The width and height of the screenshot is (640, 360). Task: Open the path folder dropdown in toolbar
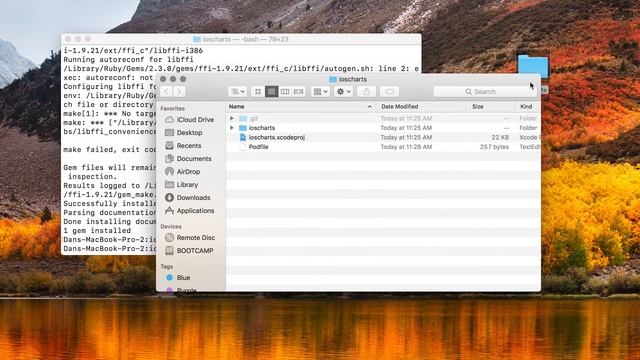[237, 91]
